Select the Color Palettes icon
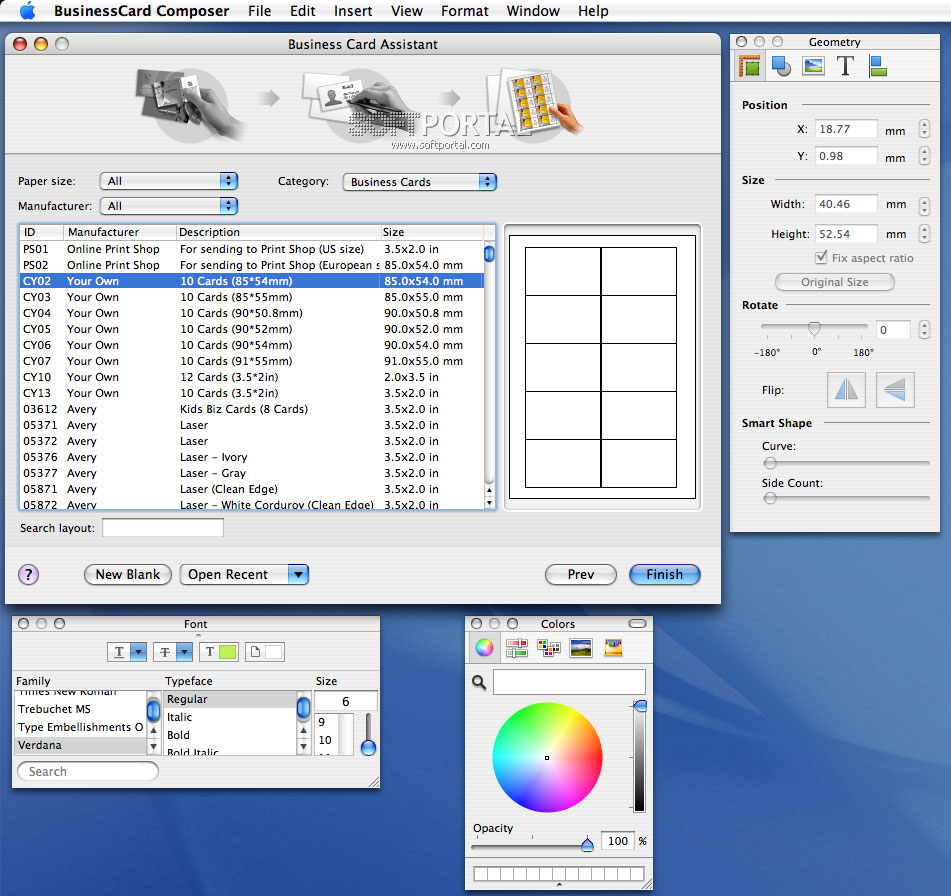 (548, 648)
